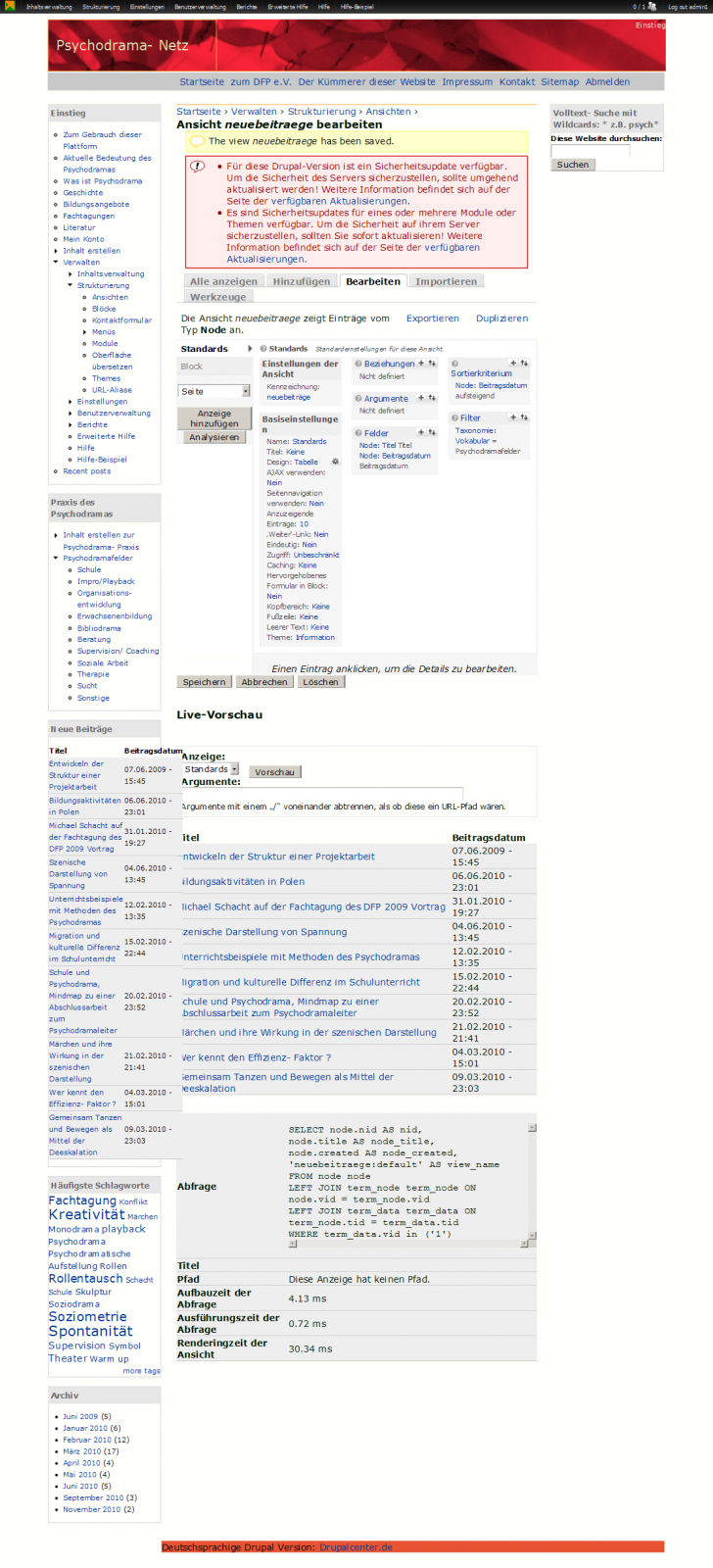The height and width of the screenshot is (1568, 713).
Task: Click the home logo icon in admin bar
Action: 8,7
